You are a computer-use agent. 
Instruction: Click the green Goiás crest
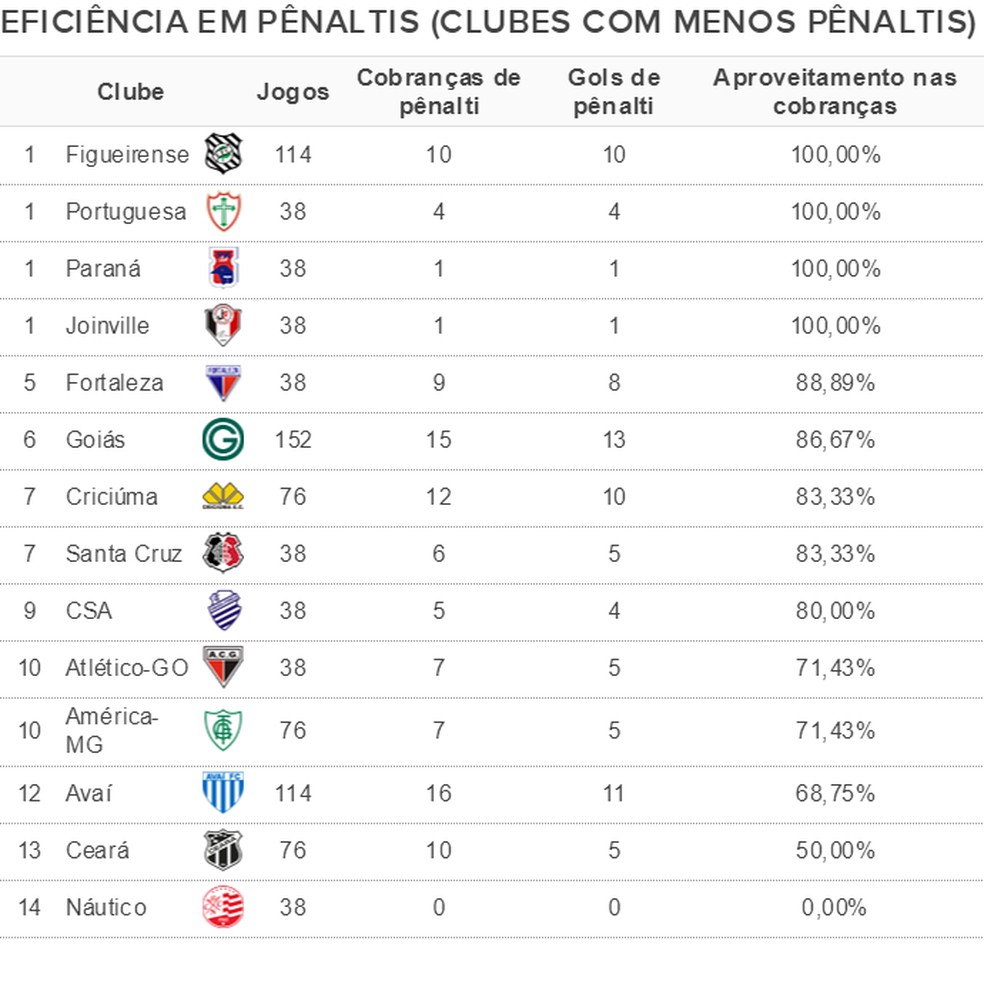pos(223,439)
